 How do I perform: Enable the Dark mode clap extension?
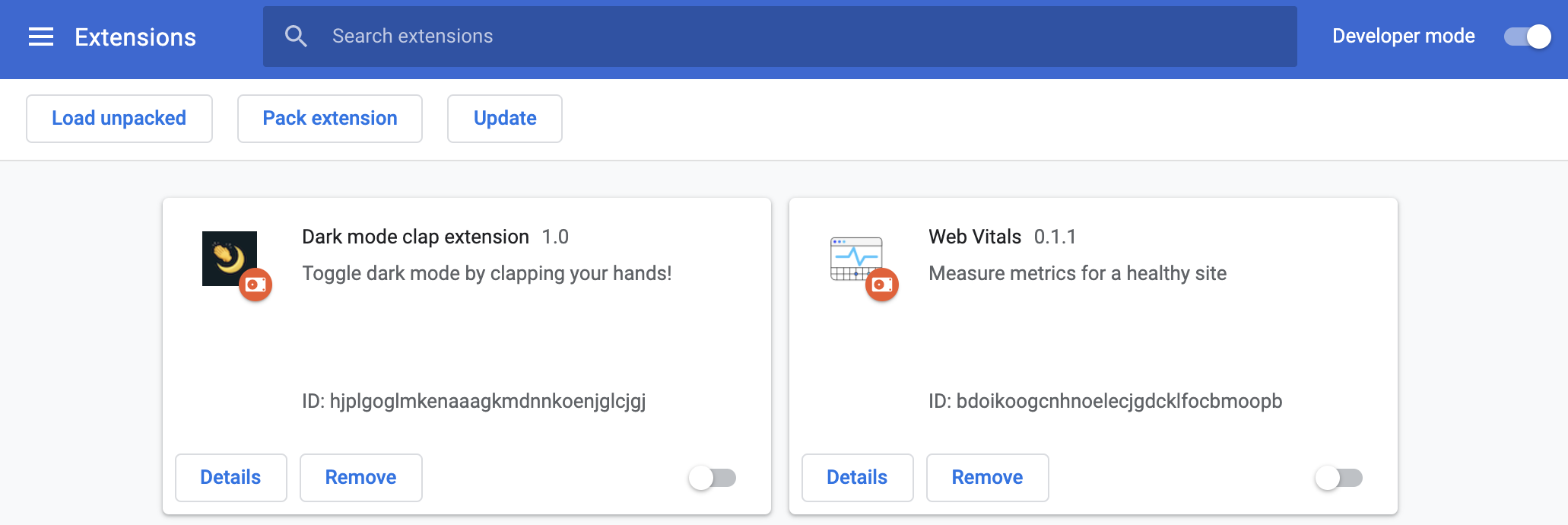tap(713, 478)
